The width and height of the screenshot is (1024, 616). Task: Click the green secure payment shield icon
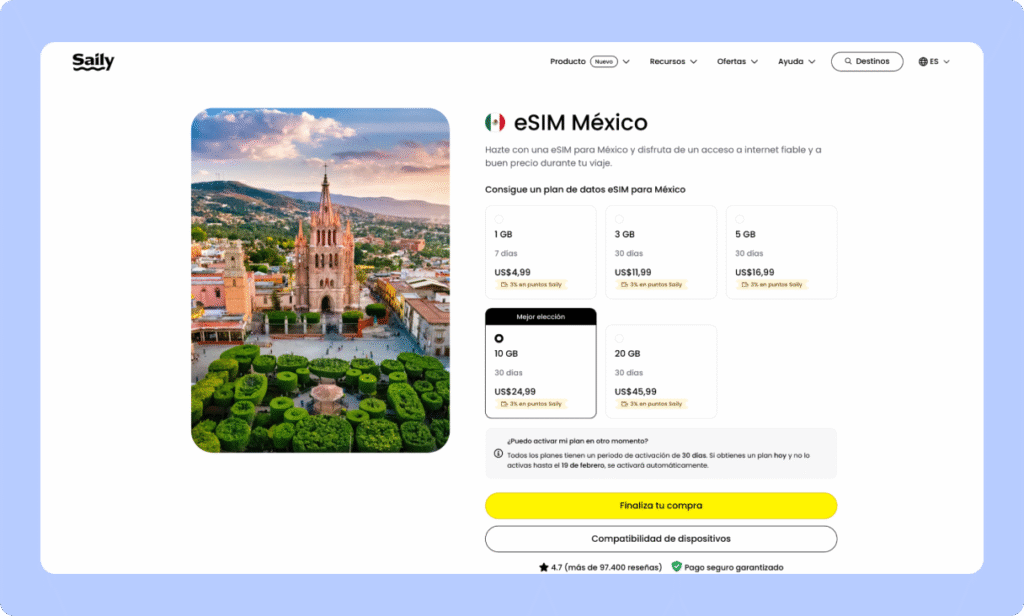[676, 567]
